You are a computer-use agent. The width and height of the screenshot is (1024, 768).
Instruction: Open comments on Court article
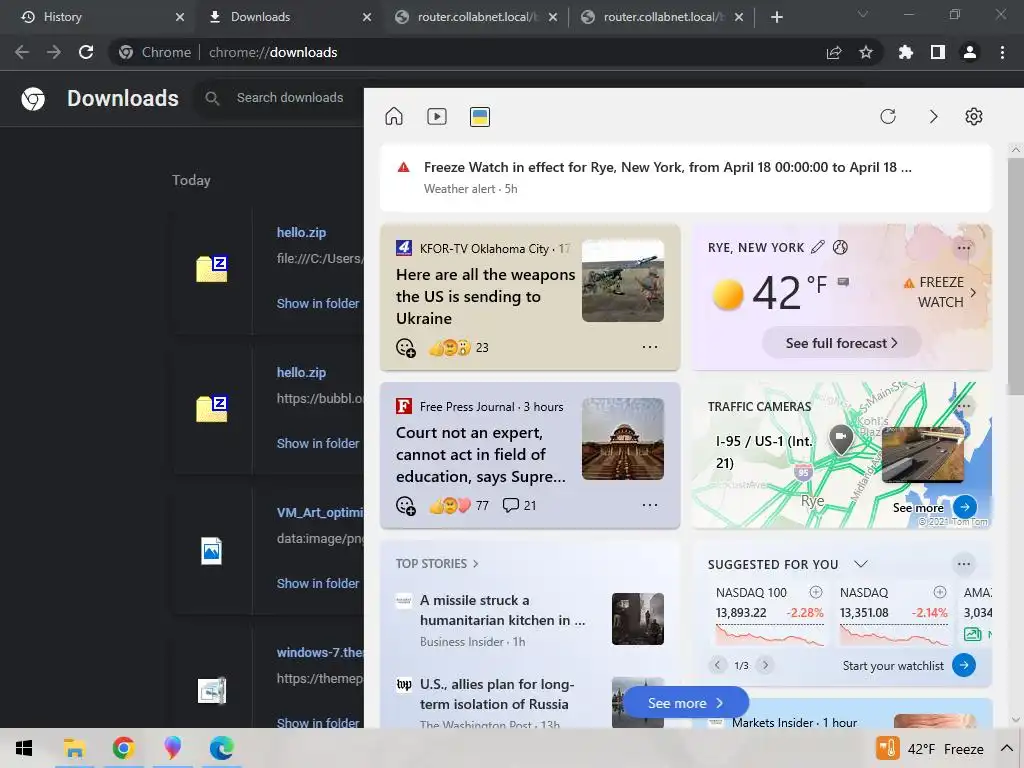(x=519, y=505)
